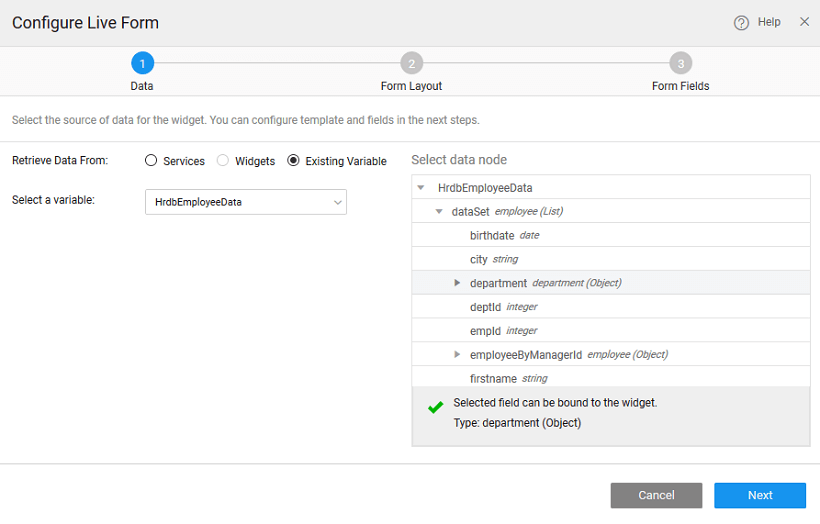Click the Cancel button

tap(656, 495)
